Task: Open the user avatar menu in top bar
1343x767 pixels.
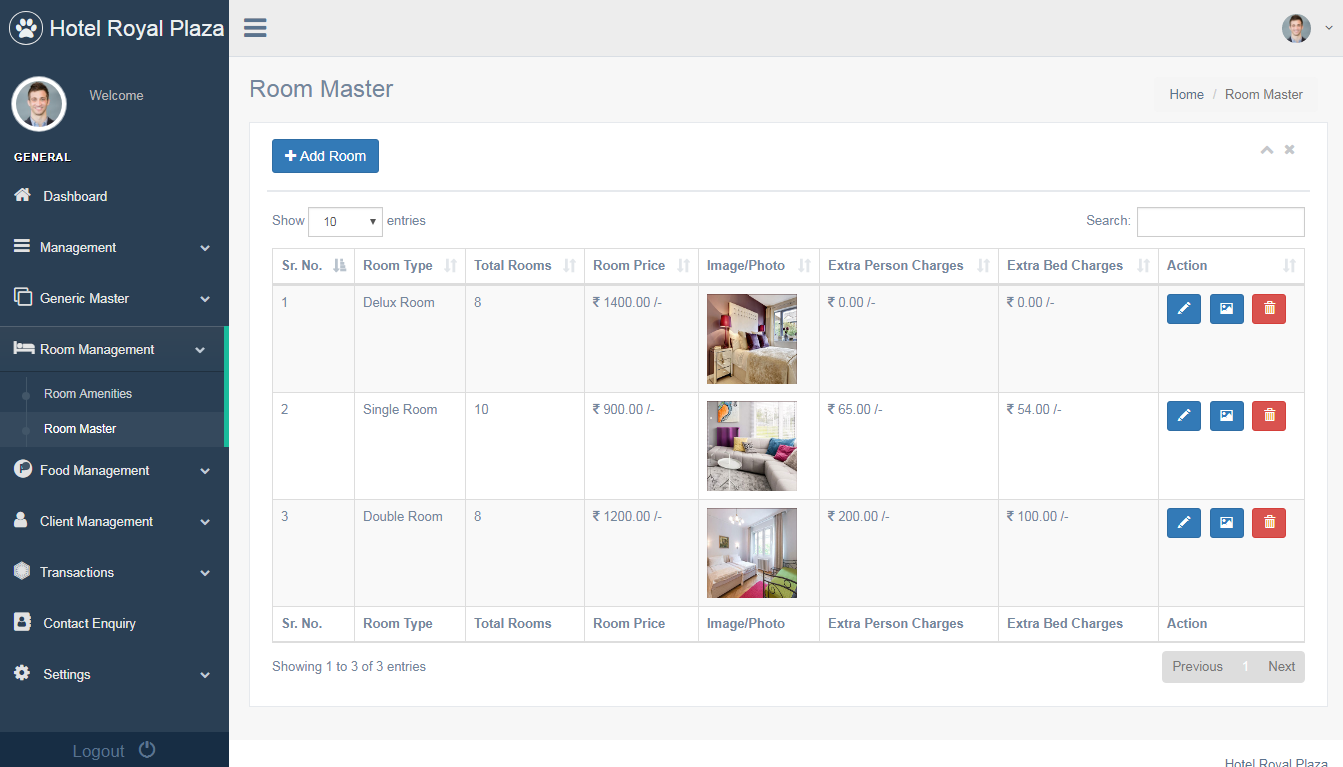Action: (x=1296, y=28)
